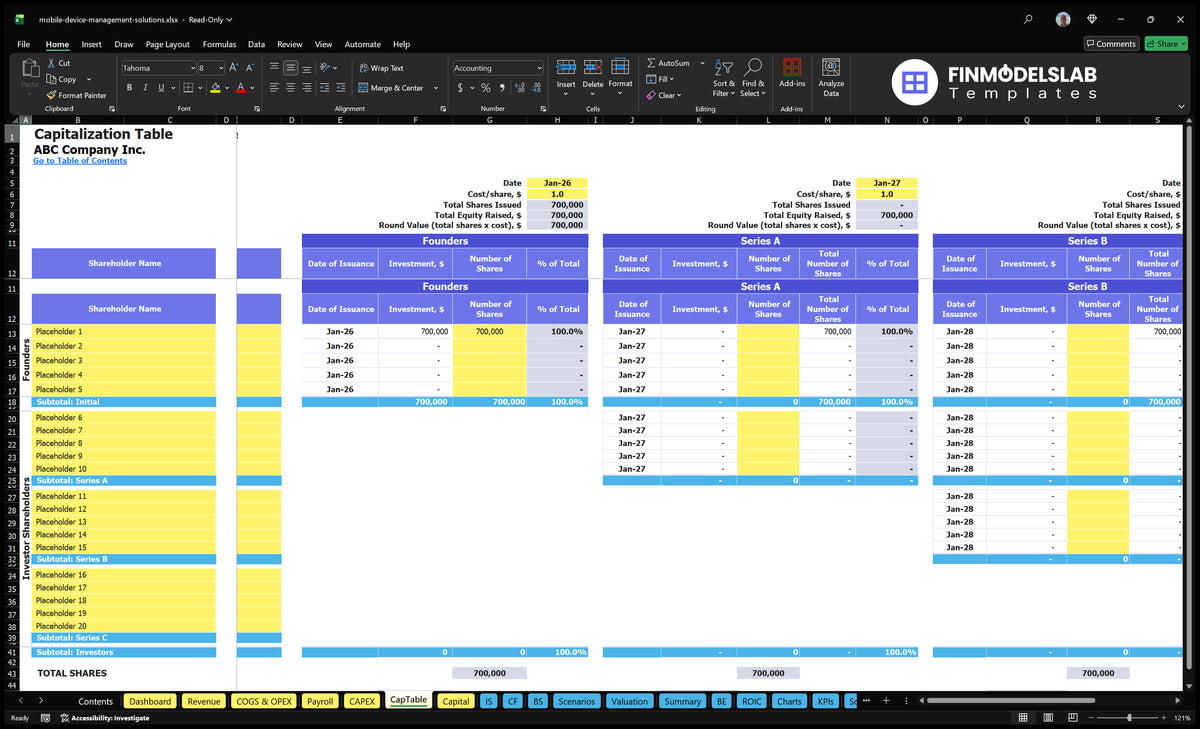Increase font size with the larger A

point(234,68)
